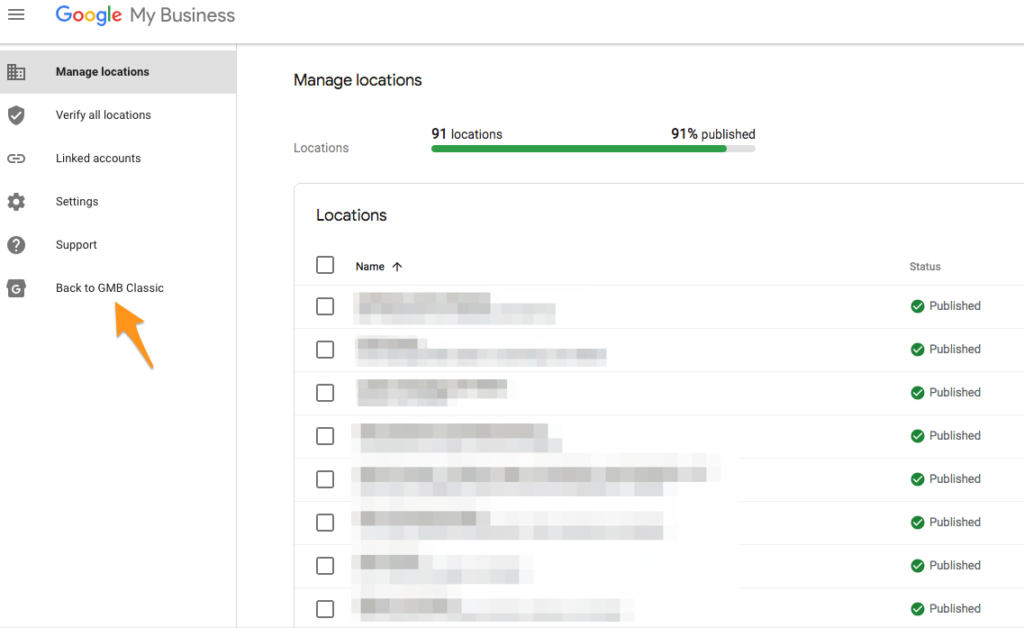1024x628 pixels.
Task: Click the Support sidebar entry
Action: pyautogui.click(x=76, y=244)
